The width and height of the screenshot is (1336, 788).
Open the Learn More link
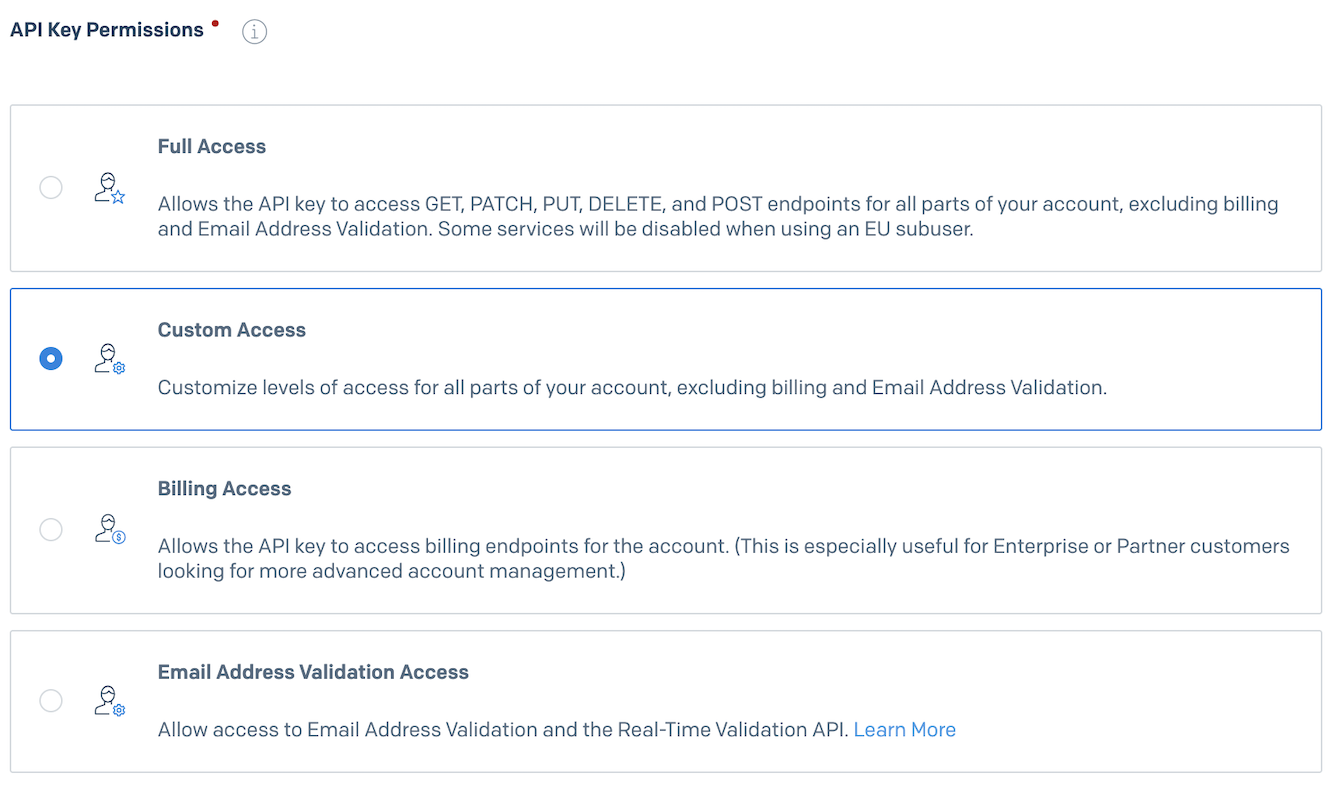click(x=905, y=730)
